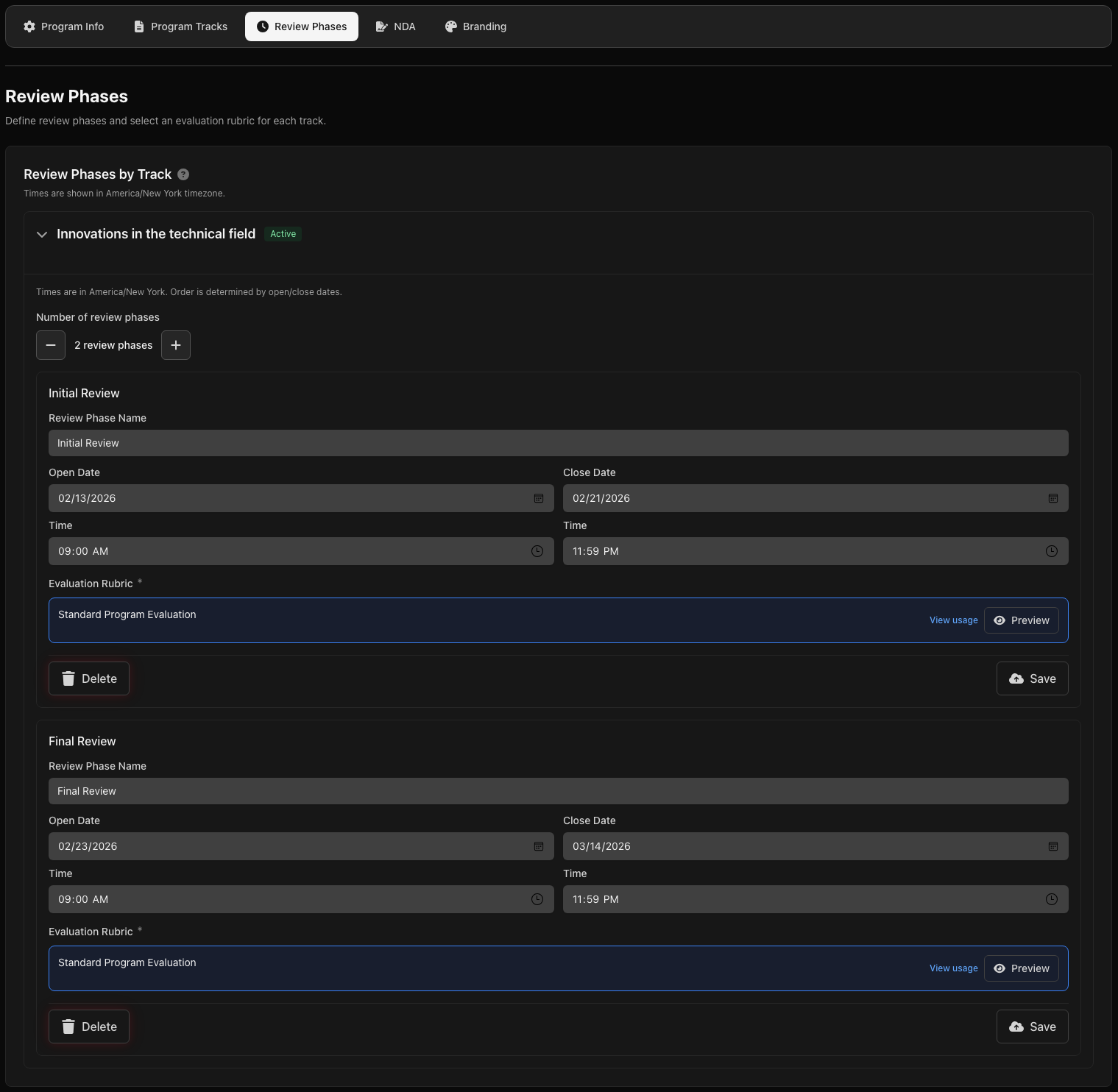The width and height of the screenshot is (1118, 1092).
Task: Go to the Branding tab
Action: point(475,26)
